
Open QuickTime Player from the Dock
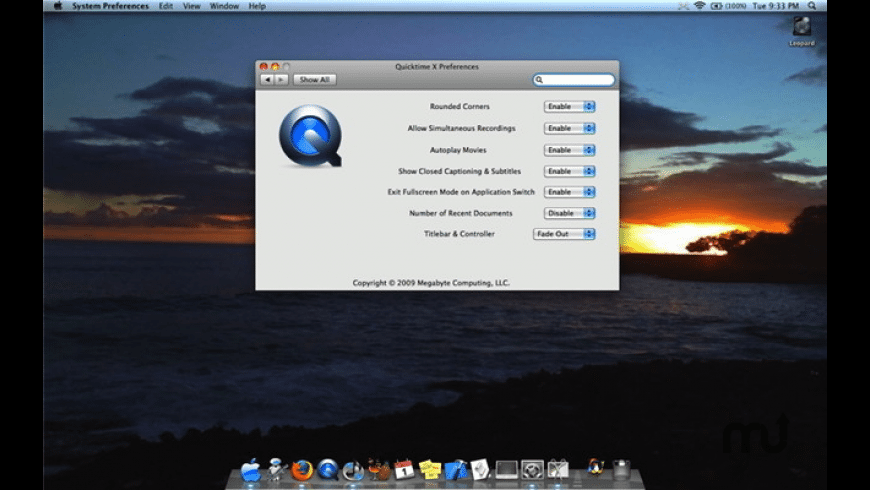327,470
